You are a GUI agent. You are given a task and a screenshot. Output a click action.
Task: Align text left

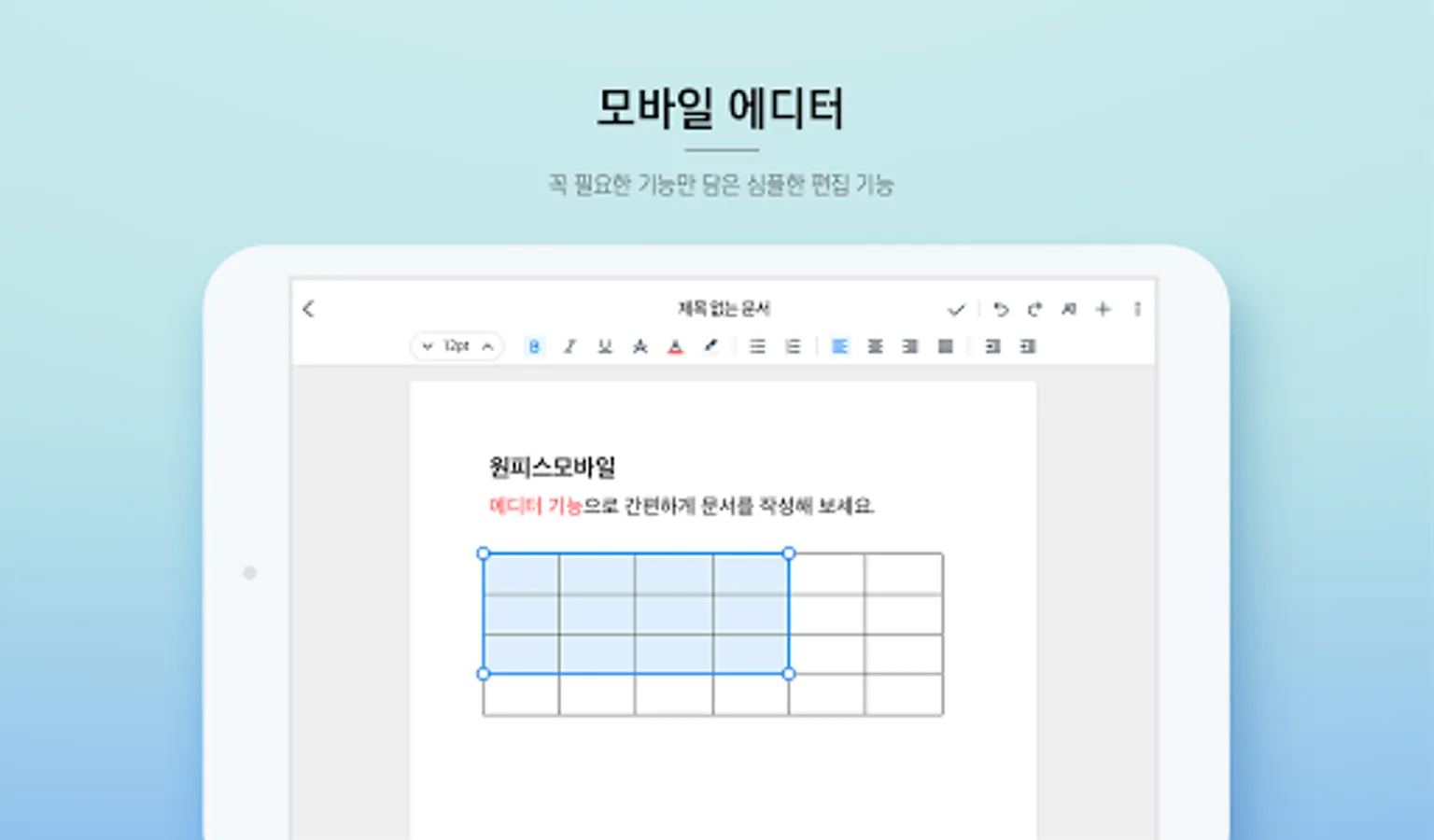point(839,346)
